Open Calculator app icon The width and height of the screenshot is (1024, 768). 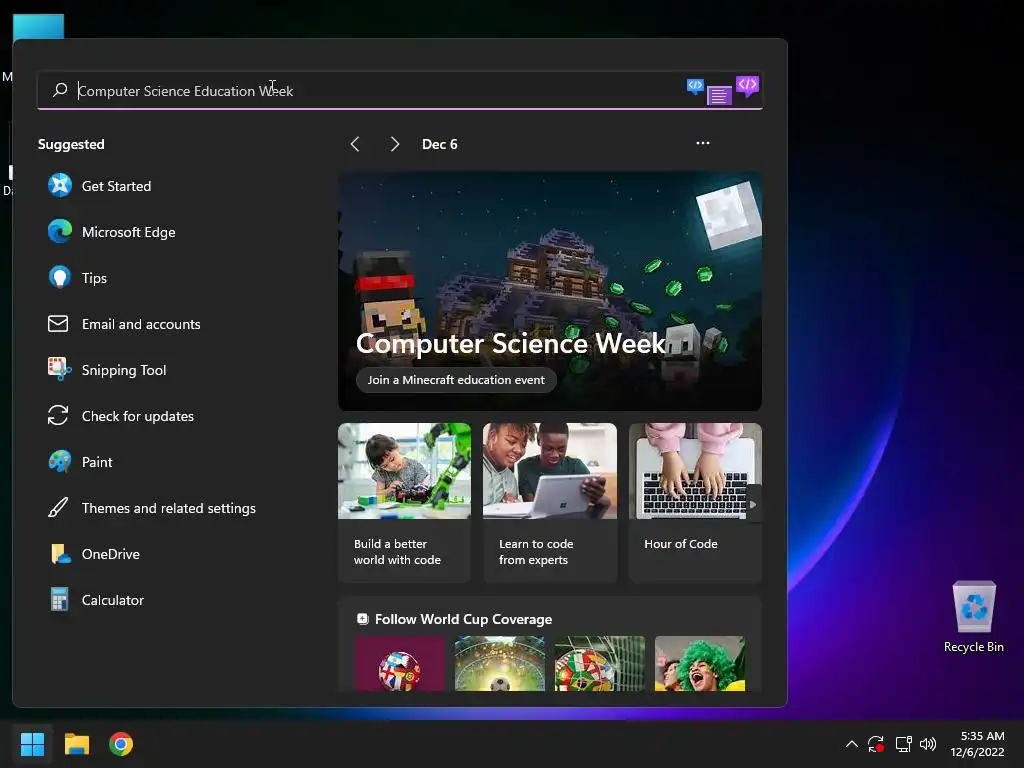59,600
